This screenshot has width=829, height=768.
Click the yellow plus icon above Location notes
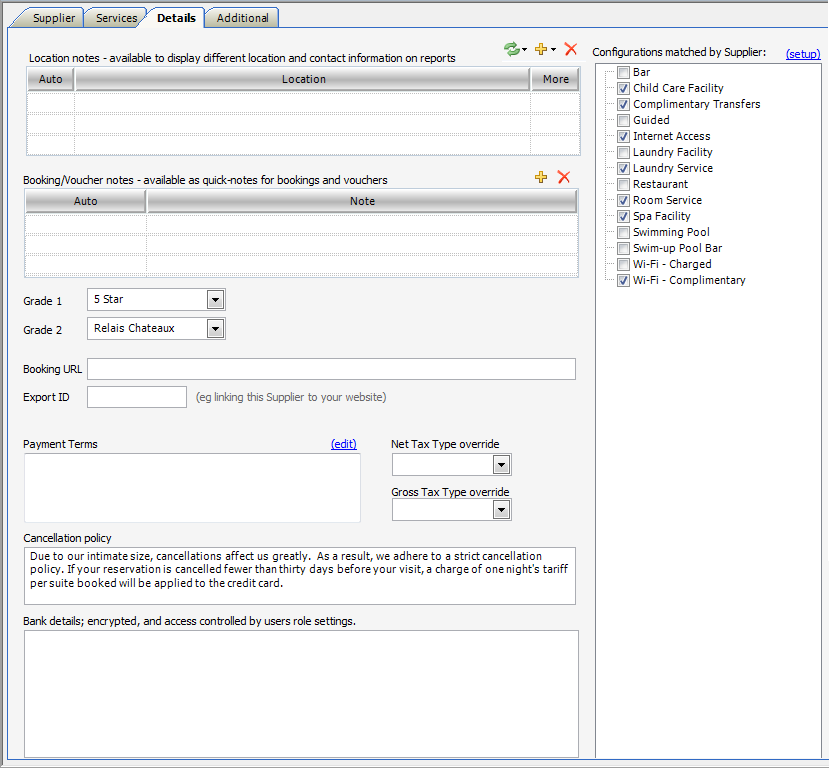pos(541,49)
